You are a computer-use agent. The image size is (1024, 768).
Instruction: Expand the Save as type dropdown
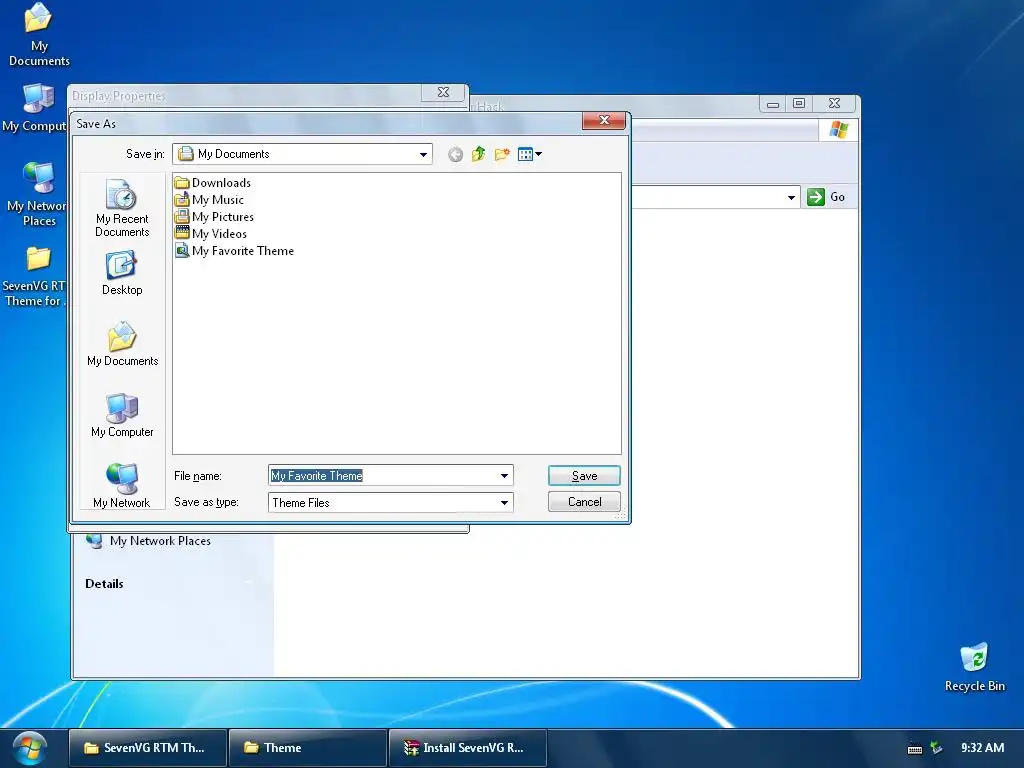tap(504, 502)
